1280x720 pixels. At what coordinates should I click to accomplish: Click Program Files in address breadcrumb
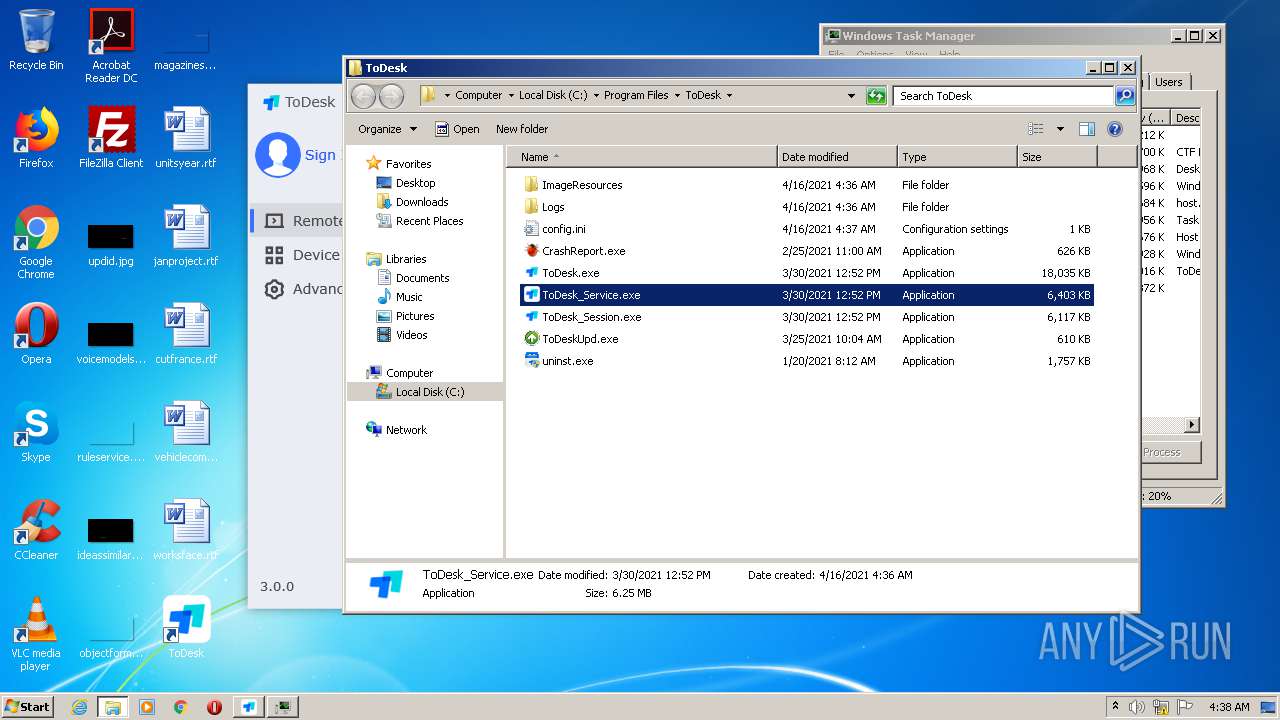636,96
